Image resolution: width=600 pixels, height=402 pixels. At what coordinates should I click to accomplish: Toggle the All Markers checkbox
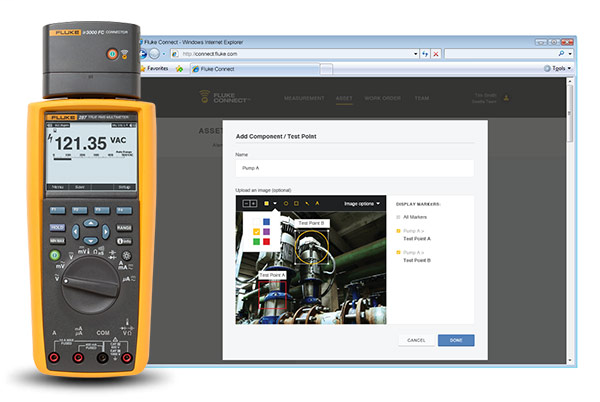coord(398,217)
